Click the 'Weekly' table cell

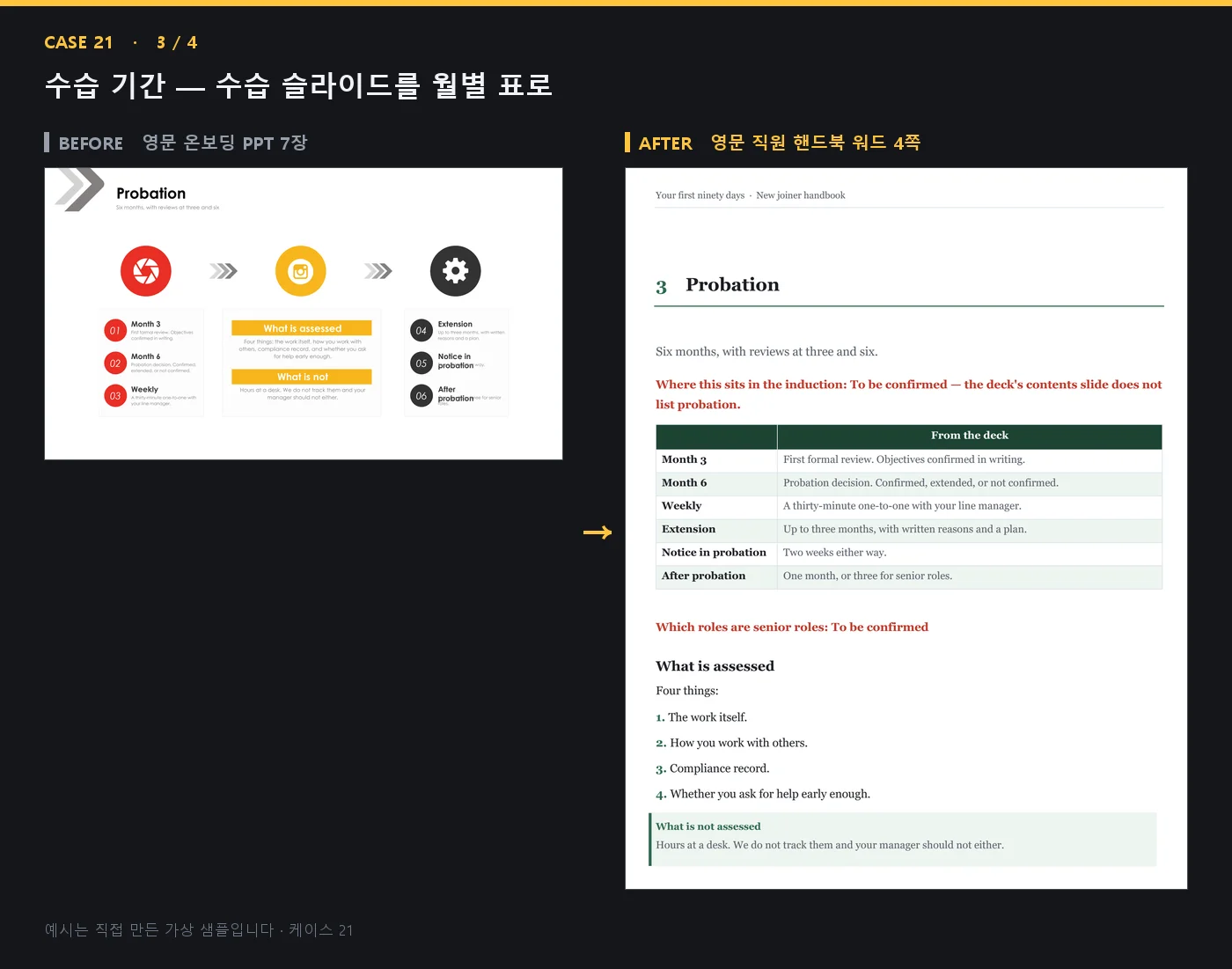pos(716,506)
